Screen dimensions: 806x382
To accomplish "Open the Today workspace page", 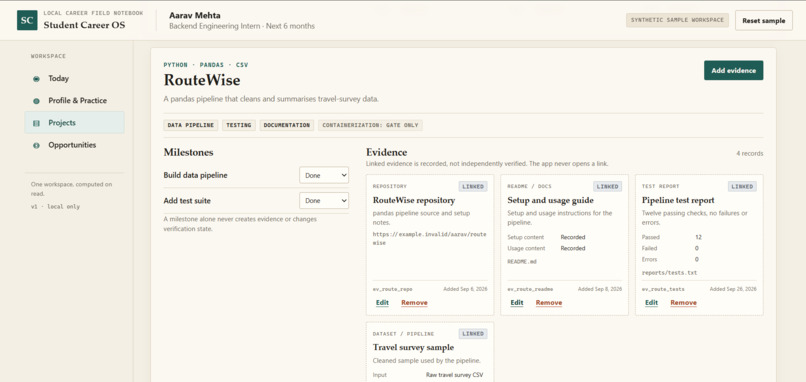I will (74, 79).
